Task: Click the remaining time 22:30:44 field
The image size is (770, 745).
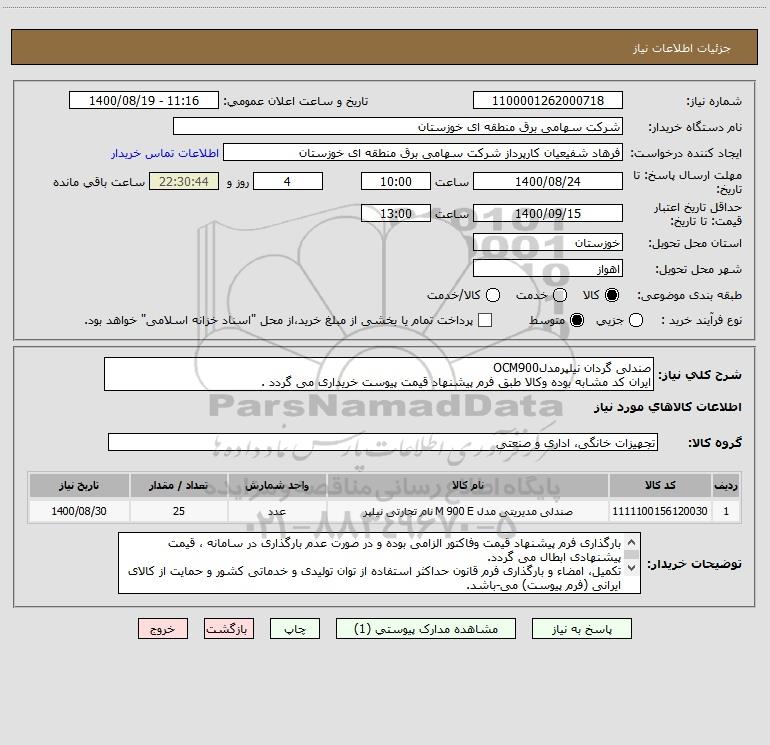Action: (184, 181)
